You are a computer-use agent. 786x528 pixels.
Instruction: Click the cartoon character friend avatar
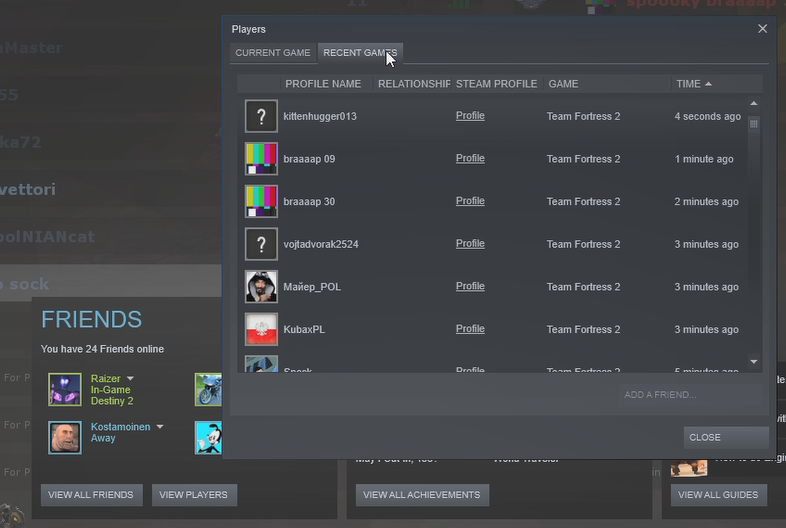pos(208,437)
